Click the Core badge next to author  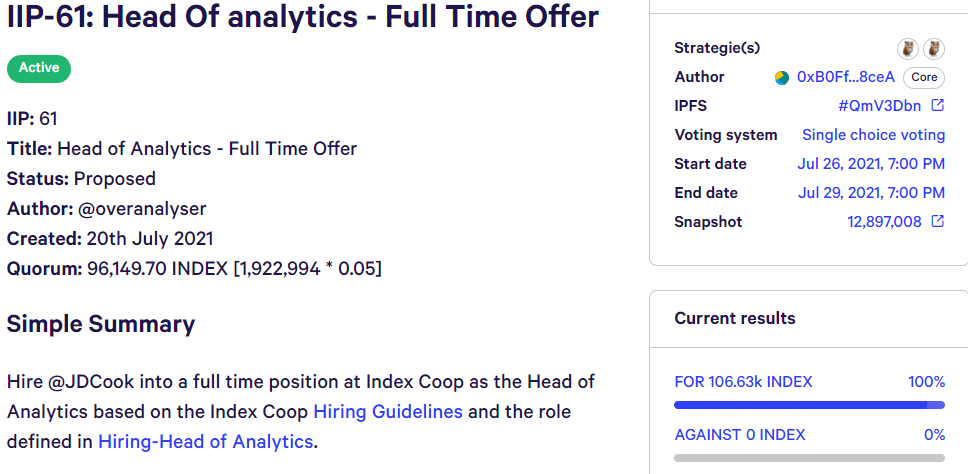pos(924,77)
